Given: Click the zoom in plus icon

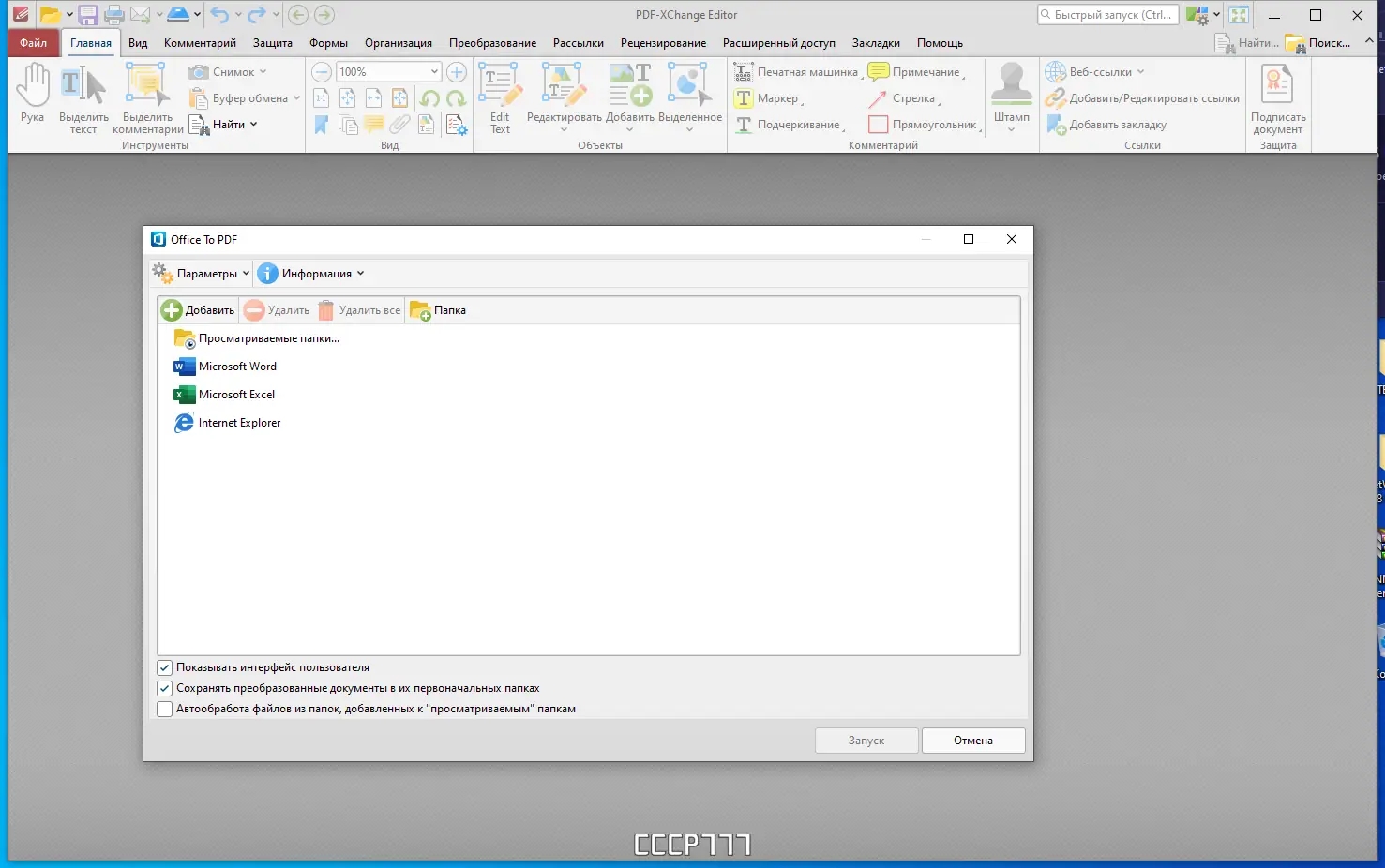Looking at the screenshot, I should point(457,72).
